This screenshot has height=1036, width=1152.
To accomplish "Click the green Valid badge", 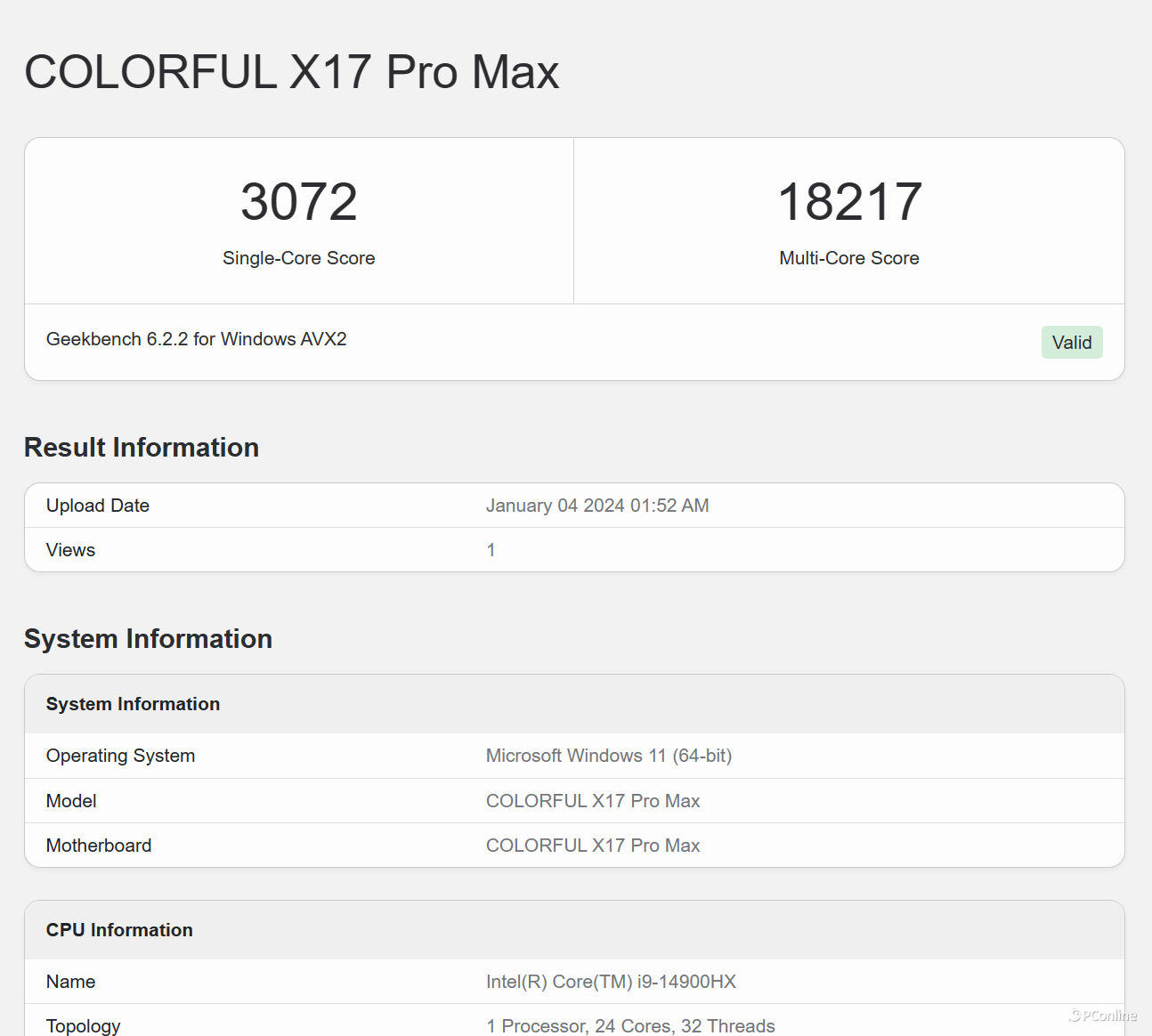I will point(1072,343).
